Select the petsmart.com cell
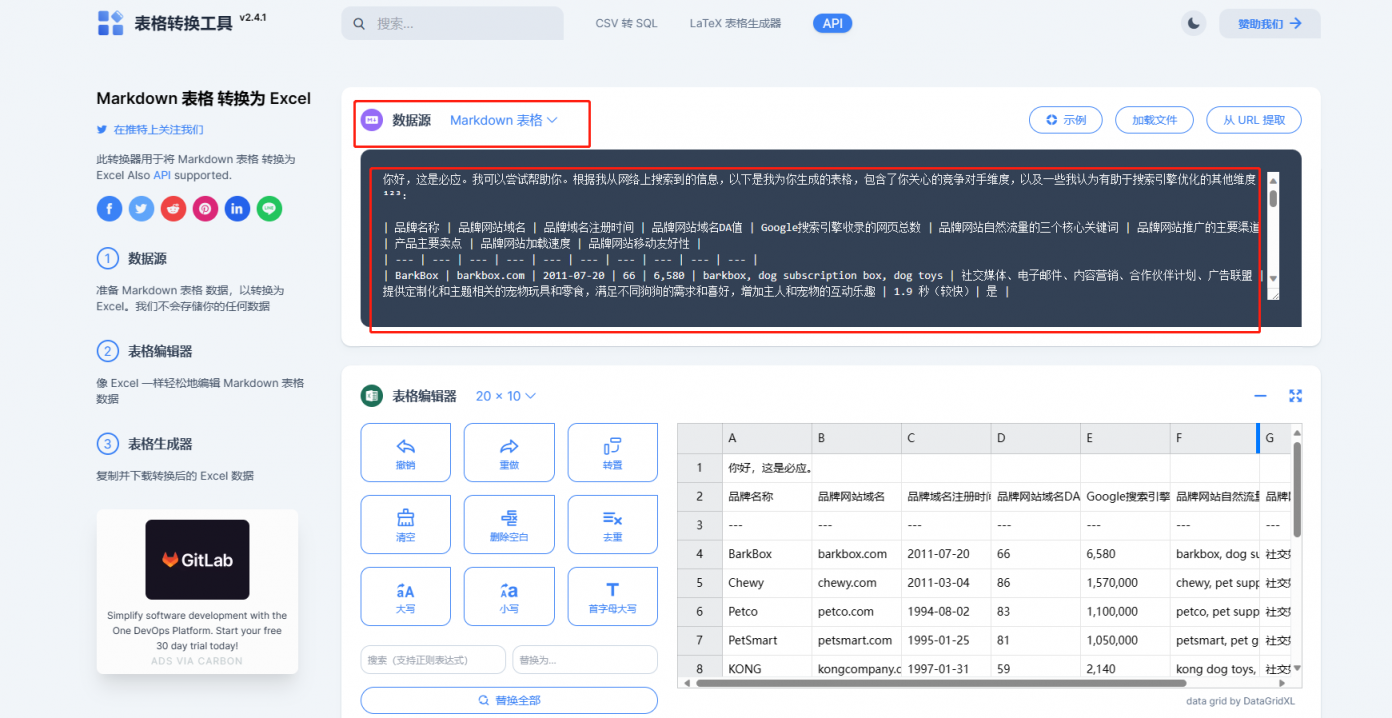Viewport: 1392px width, 718px height. pyautogui.click(x=857, y=640)
